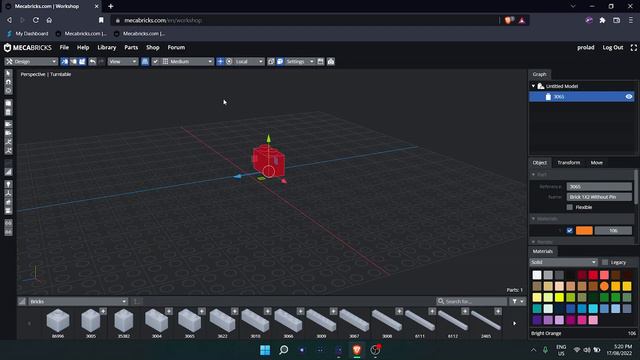This screenshot has width=640, height=360.
Task: Click the third blue icon after Design dropdown
Action: point(82,62)
